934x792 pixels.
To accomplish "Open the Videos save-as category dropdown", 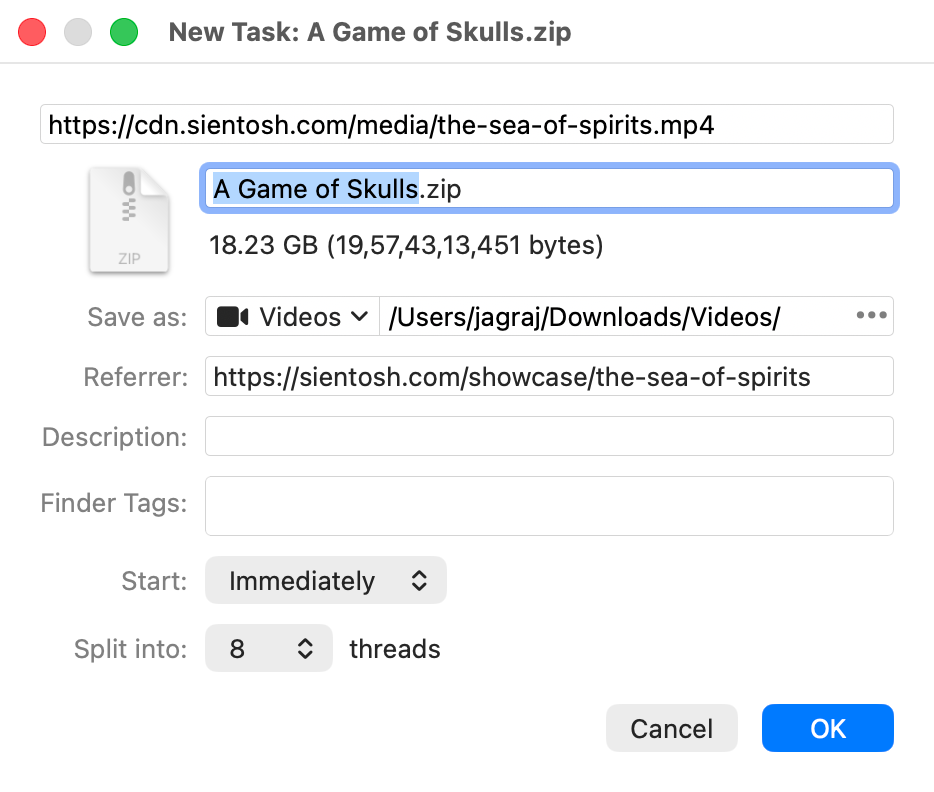I will (x=291, y=316).
